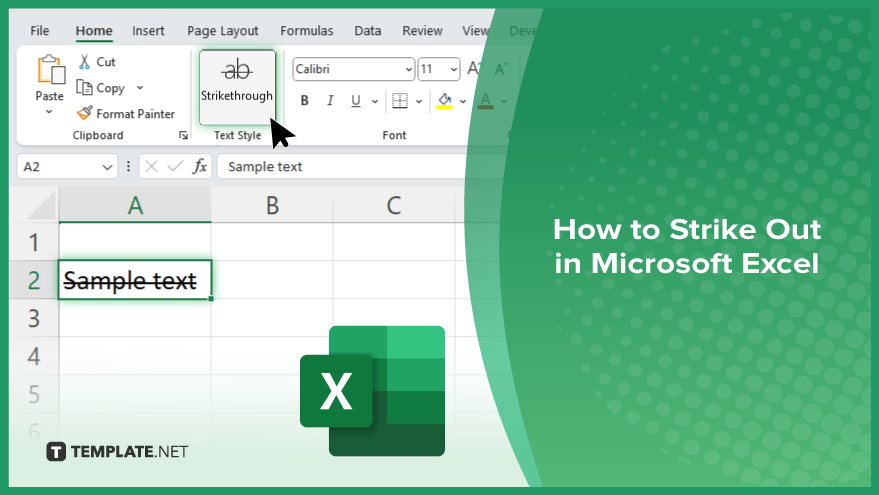This screenshot has width=879, height=495.
Task: Switch to the Insert tab
Action: coord(149,31)
